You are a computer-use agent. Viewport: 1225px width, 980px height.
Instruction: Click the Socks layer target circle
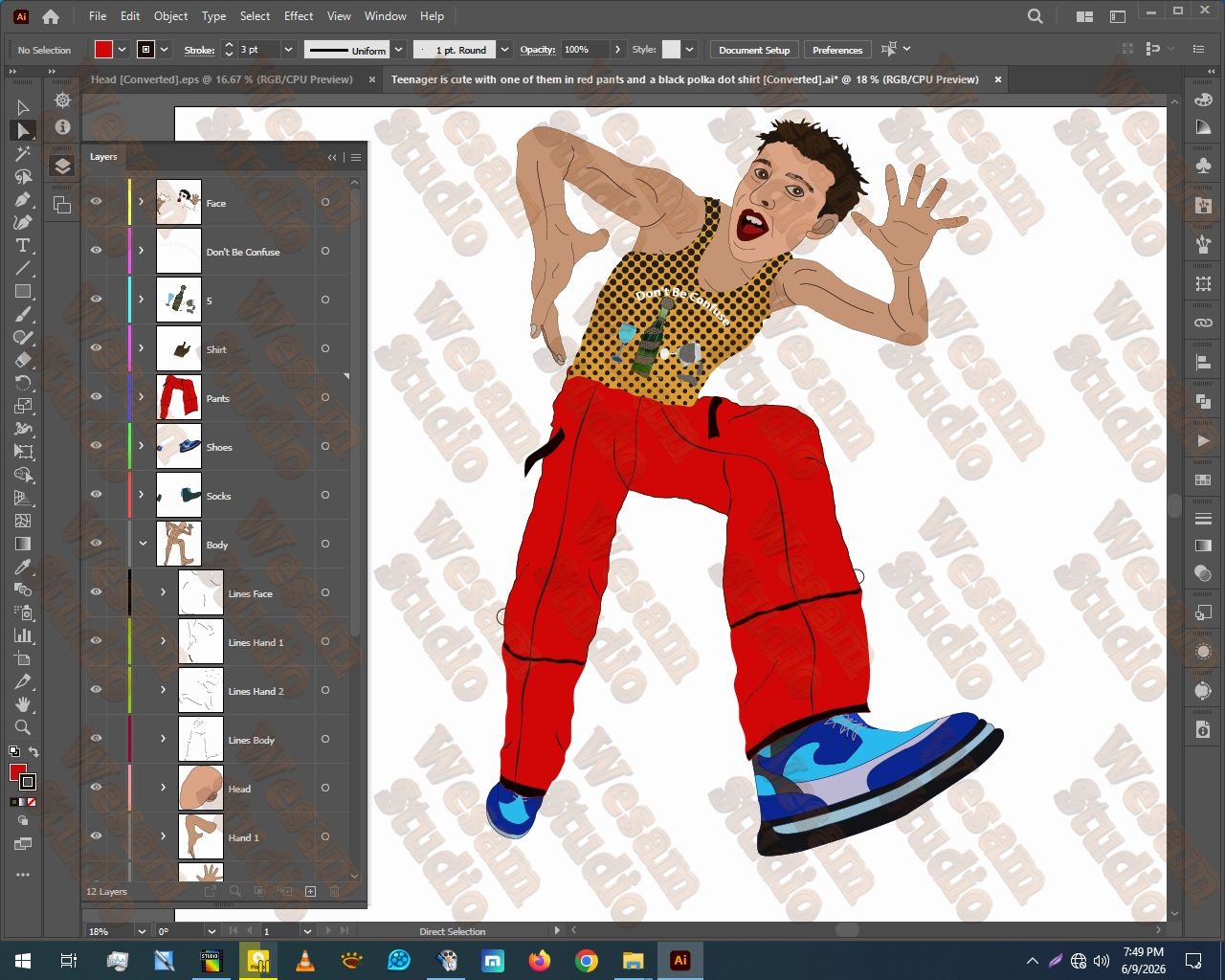click(325, 495)
